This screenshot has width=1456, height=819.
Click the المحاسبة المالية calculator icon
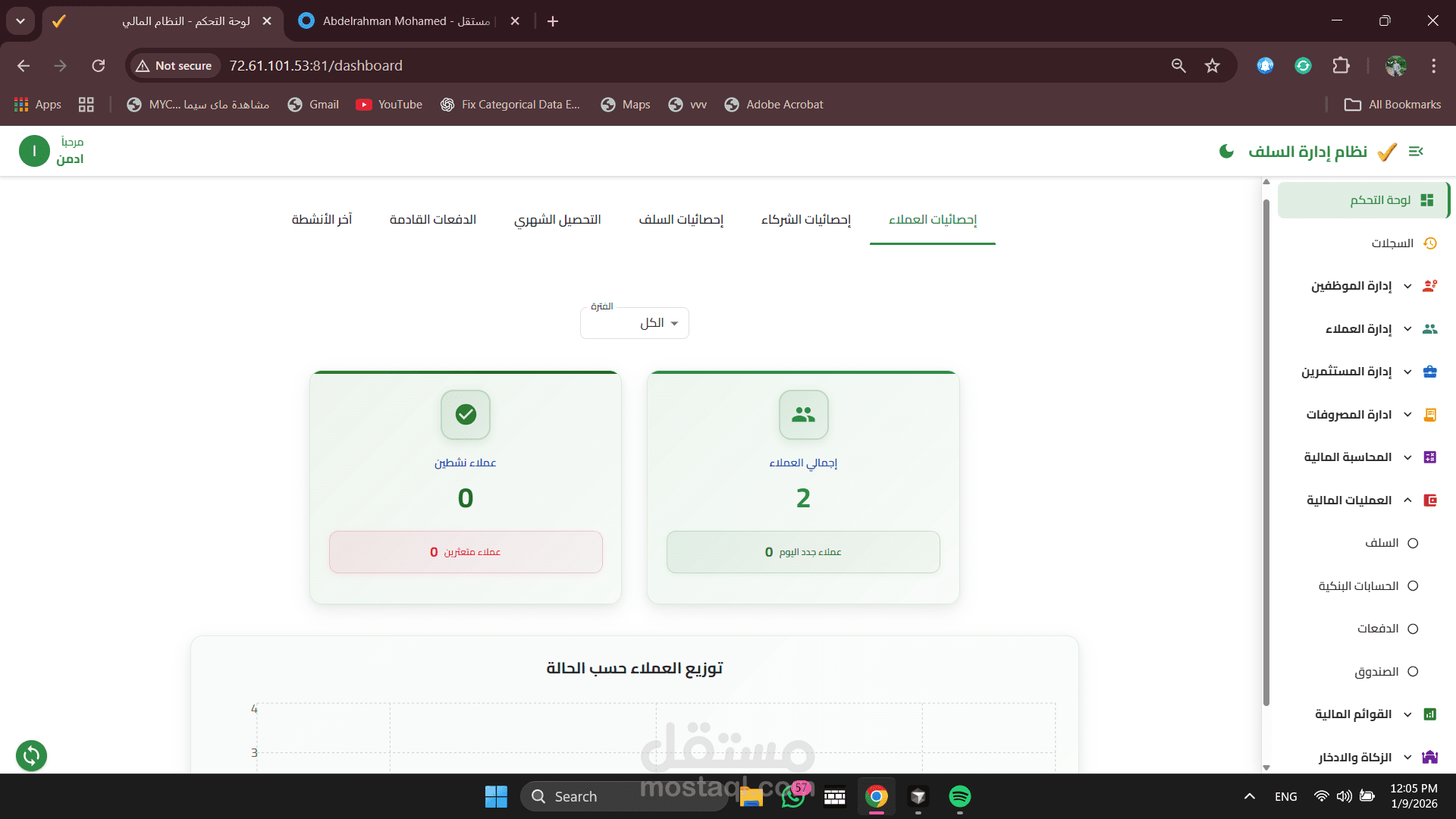click(x=1430, y=457)
